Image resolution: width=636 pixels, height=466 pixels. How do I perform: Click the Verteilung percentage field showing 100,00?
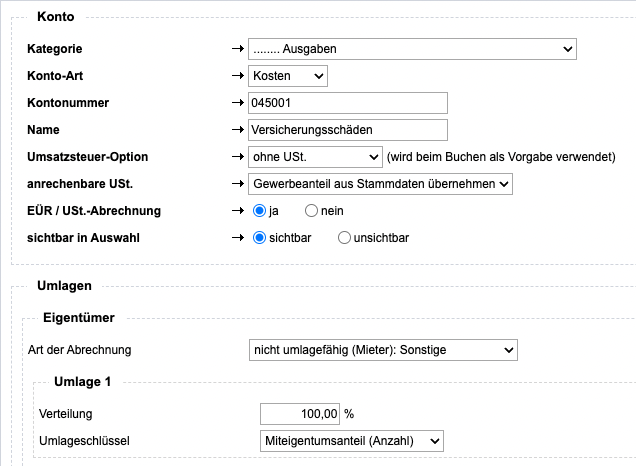tap(300, 414)
